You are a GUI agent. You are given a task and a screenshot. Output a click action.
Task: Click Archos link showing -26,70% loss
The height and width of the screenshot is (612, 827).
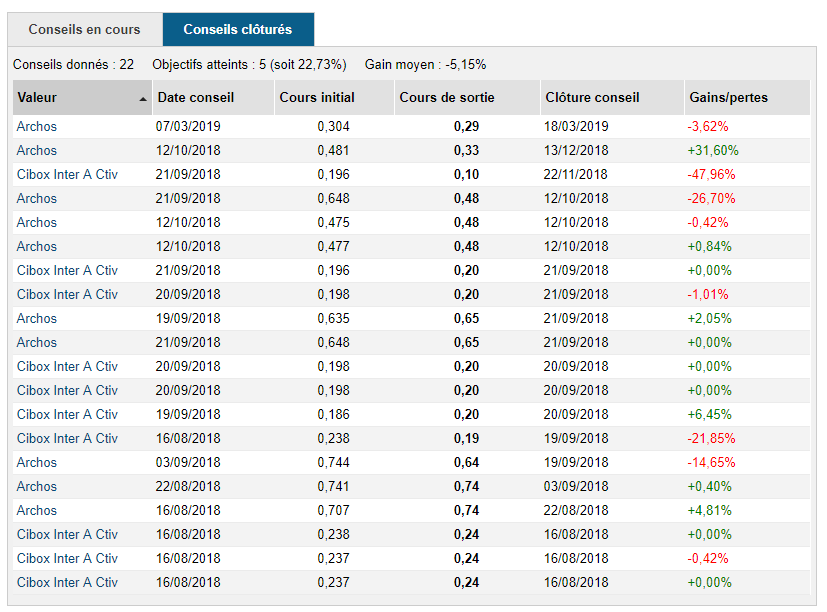37,199
